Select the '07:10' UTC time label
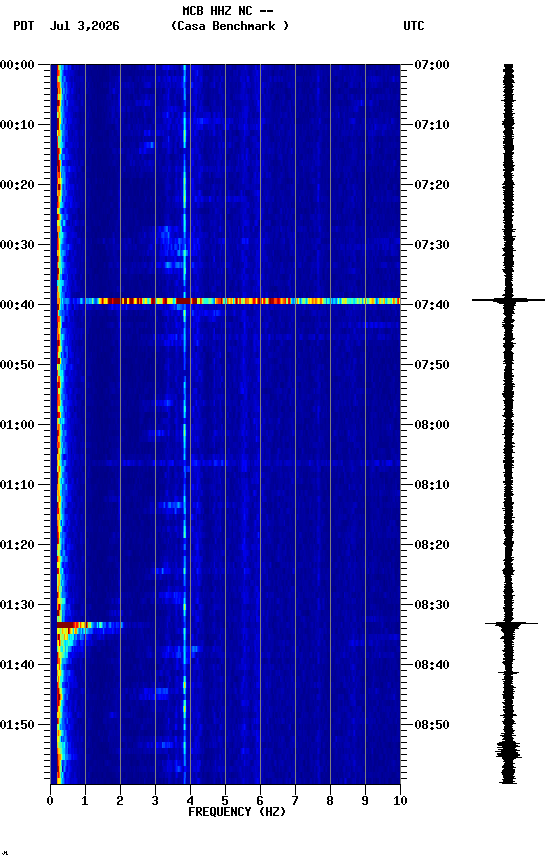The height and width of the screenshot is (864, 552). [432, 125]
